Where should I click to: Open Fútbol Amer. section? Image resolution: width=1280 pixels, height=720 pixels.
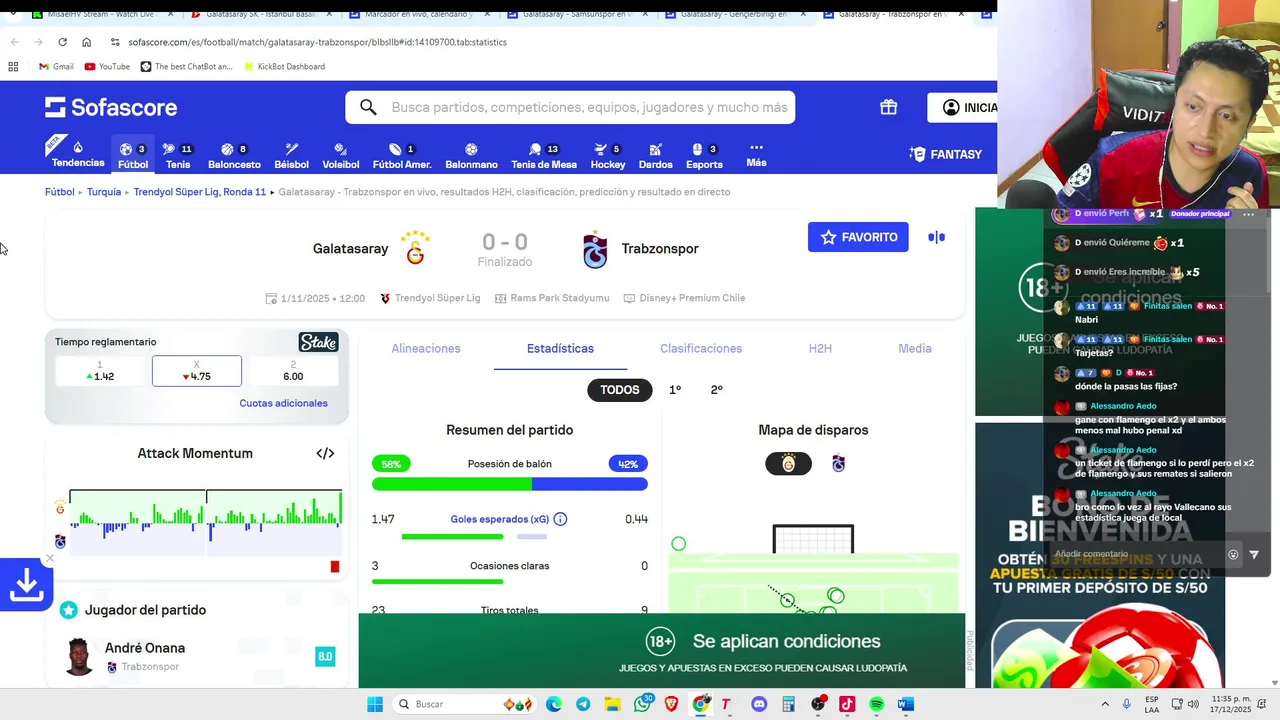click(402, 154)
